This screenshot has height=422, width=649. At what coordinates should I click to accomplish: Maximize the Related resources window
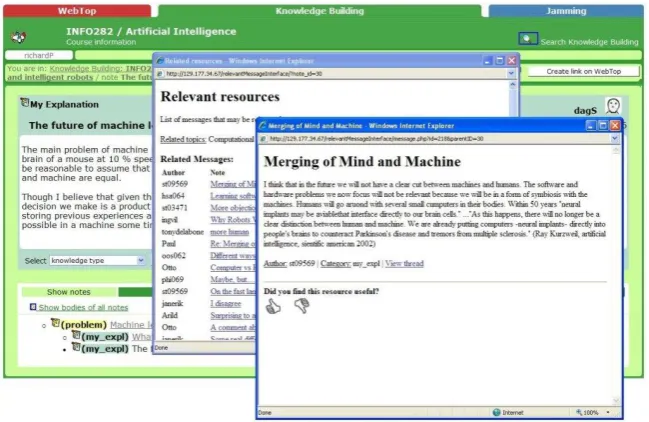tap(500, 61)
